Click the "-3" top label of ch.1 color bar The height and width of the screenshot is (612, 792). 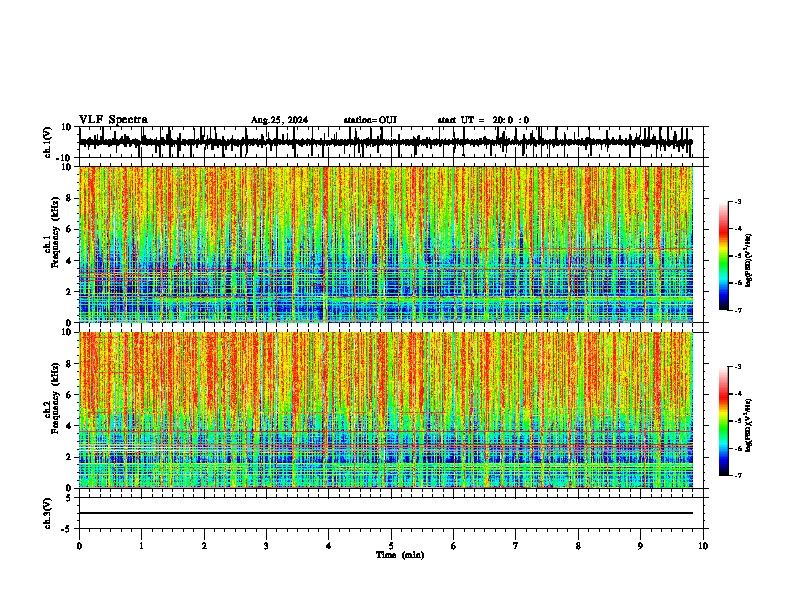pos(738,201)
